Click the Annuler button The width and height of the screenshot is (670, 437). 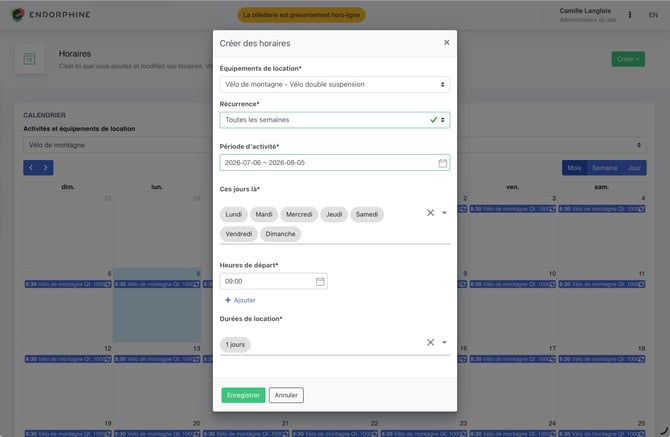[286, 395]
